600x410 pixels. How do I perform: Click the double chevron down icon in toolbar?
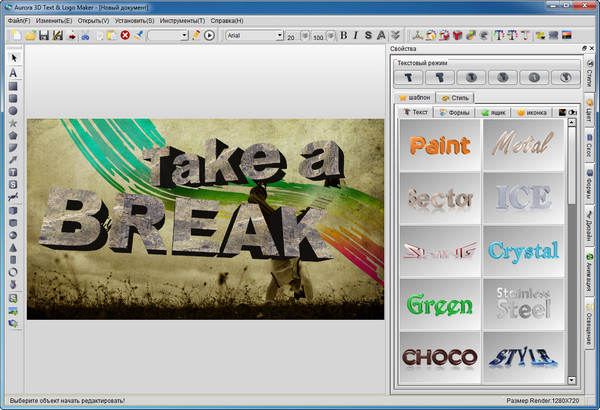tap(395, 35)
